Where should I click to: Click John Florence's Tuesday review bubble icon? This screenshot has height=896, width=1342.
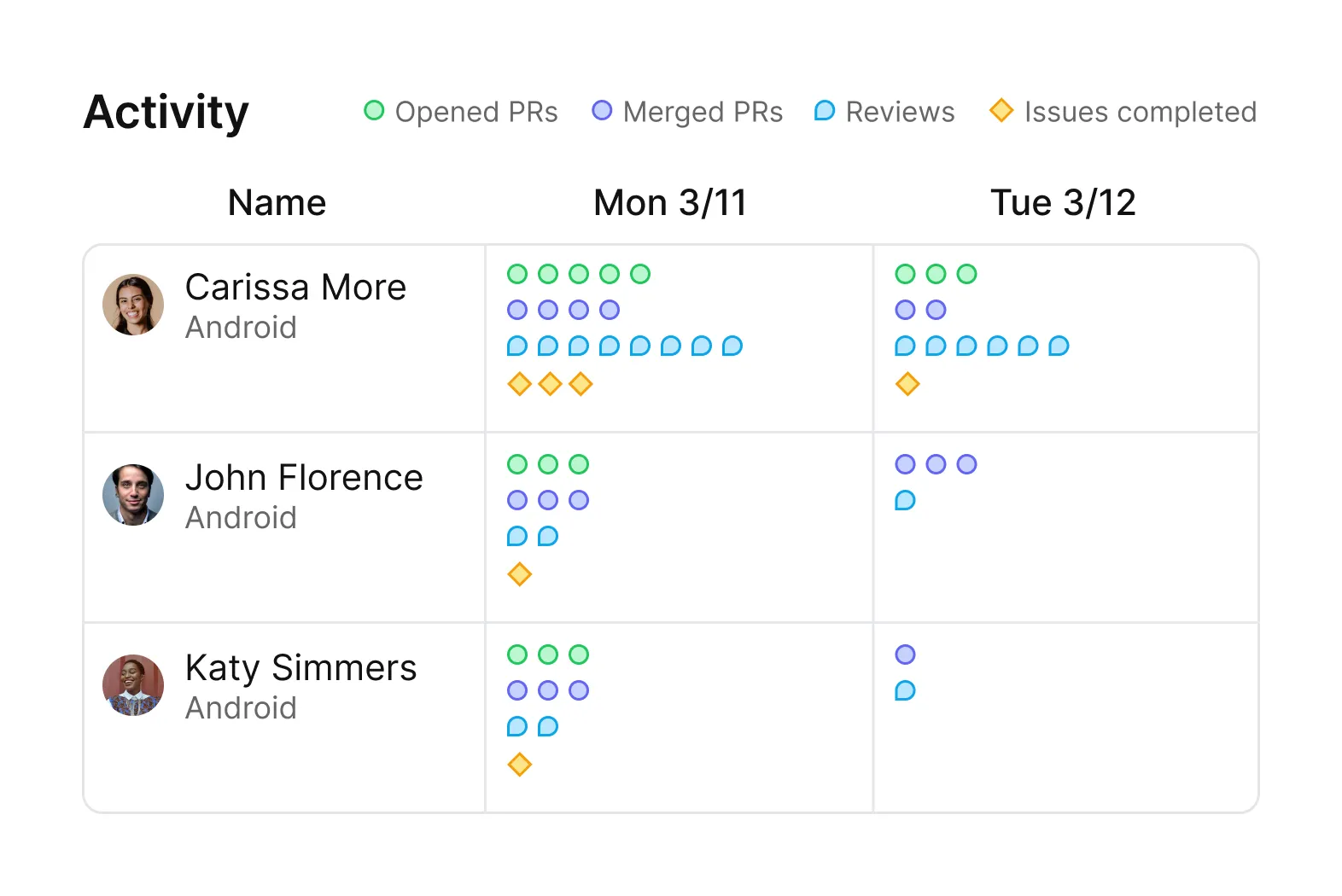[905, 500]
